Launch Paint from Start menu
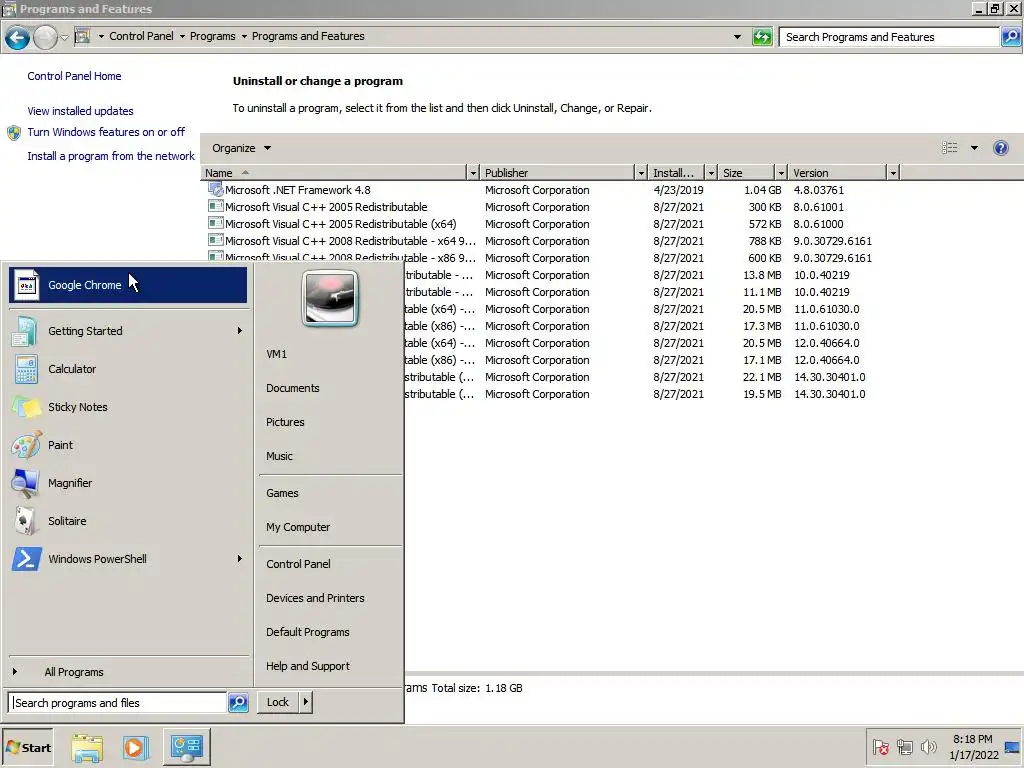The width and height of the screenshot is (1024, 768). coord(128,445)
